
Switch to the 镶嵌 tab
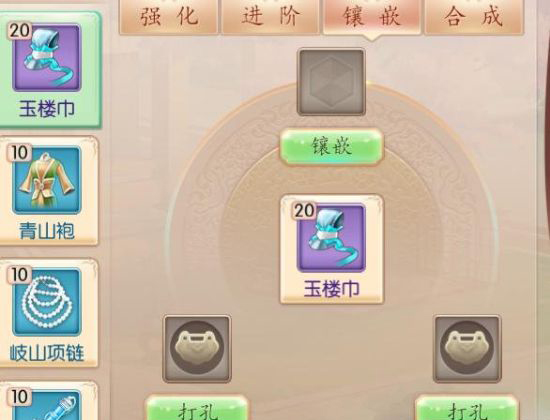372,17
